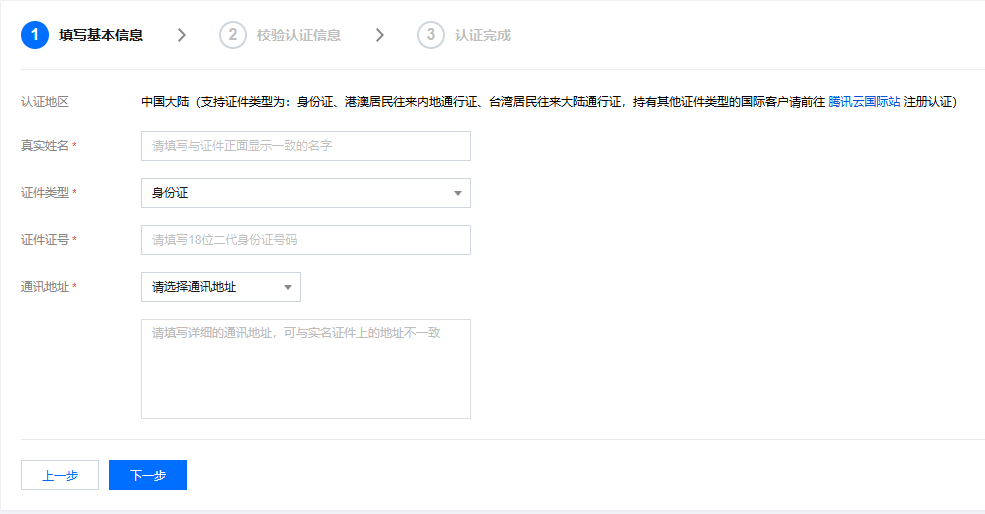Focus the 真实姓名 input field
Screen dimensions: 985x514
click(306, 146)
